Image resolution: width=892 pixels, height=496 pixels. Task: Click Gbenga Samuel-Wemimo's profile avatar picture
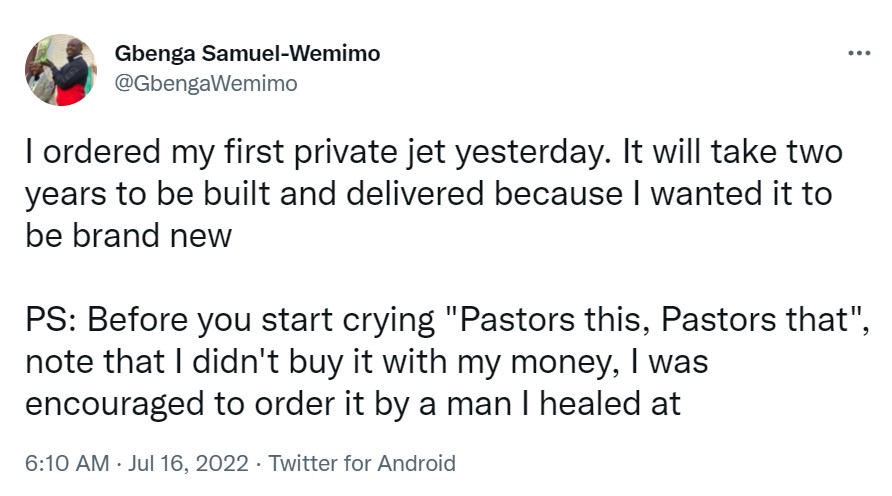coord(61,69)
